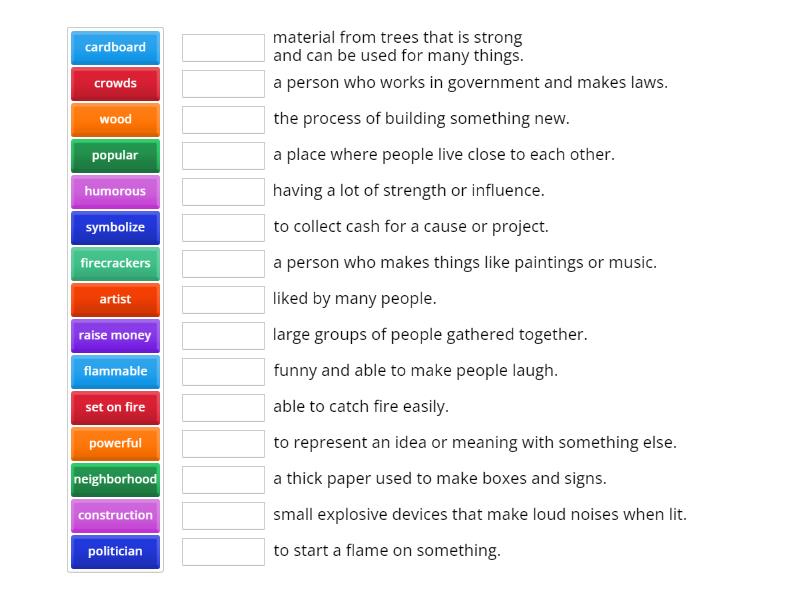Select the crowds word tile
The height and width of the screenshot is (600, 800).
(x=114, y=83)
